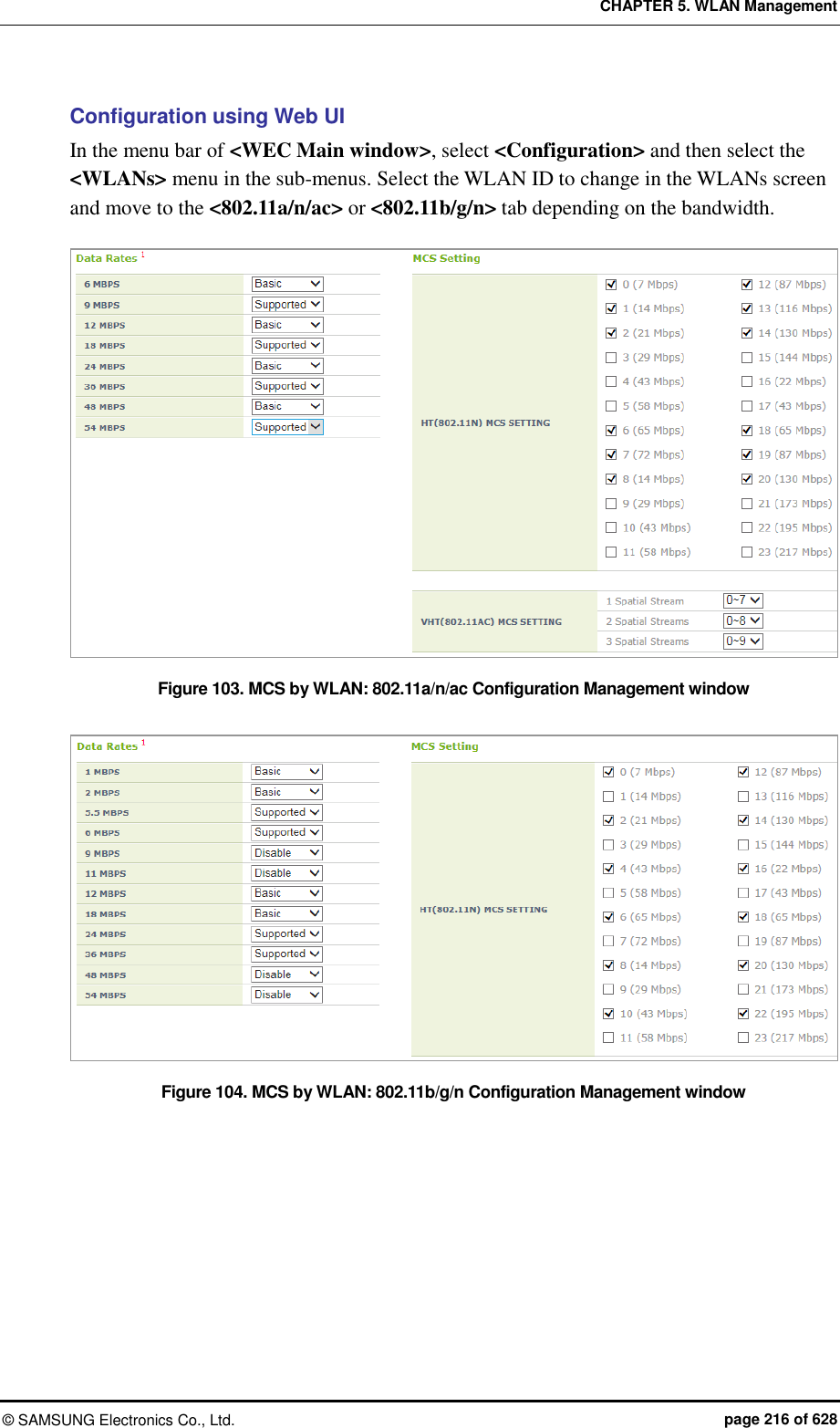This screenshot has height=1428, width=840.
Task: Check MCS 15 (144 Mbps) in Figure 103
Action: [x=747, y=358]
